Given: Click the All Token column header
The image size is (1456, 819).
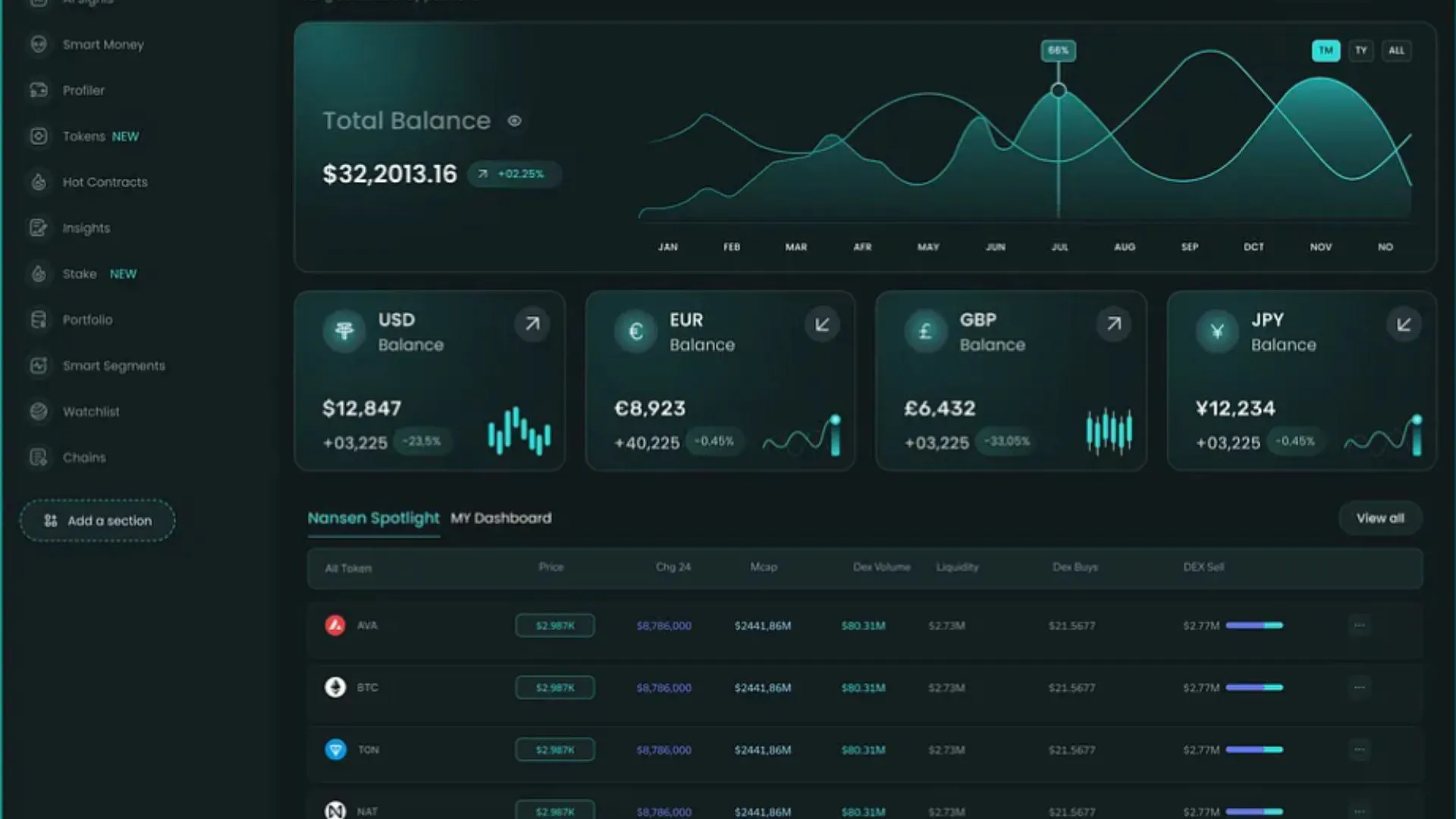Looking at the screenshot, I should point(348,568).
